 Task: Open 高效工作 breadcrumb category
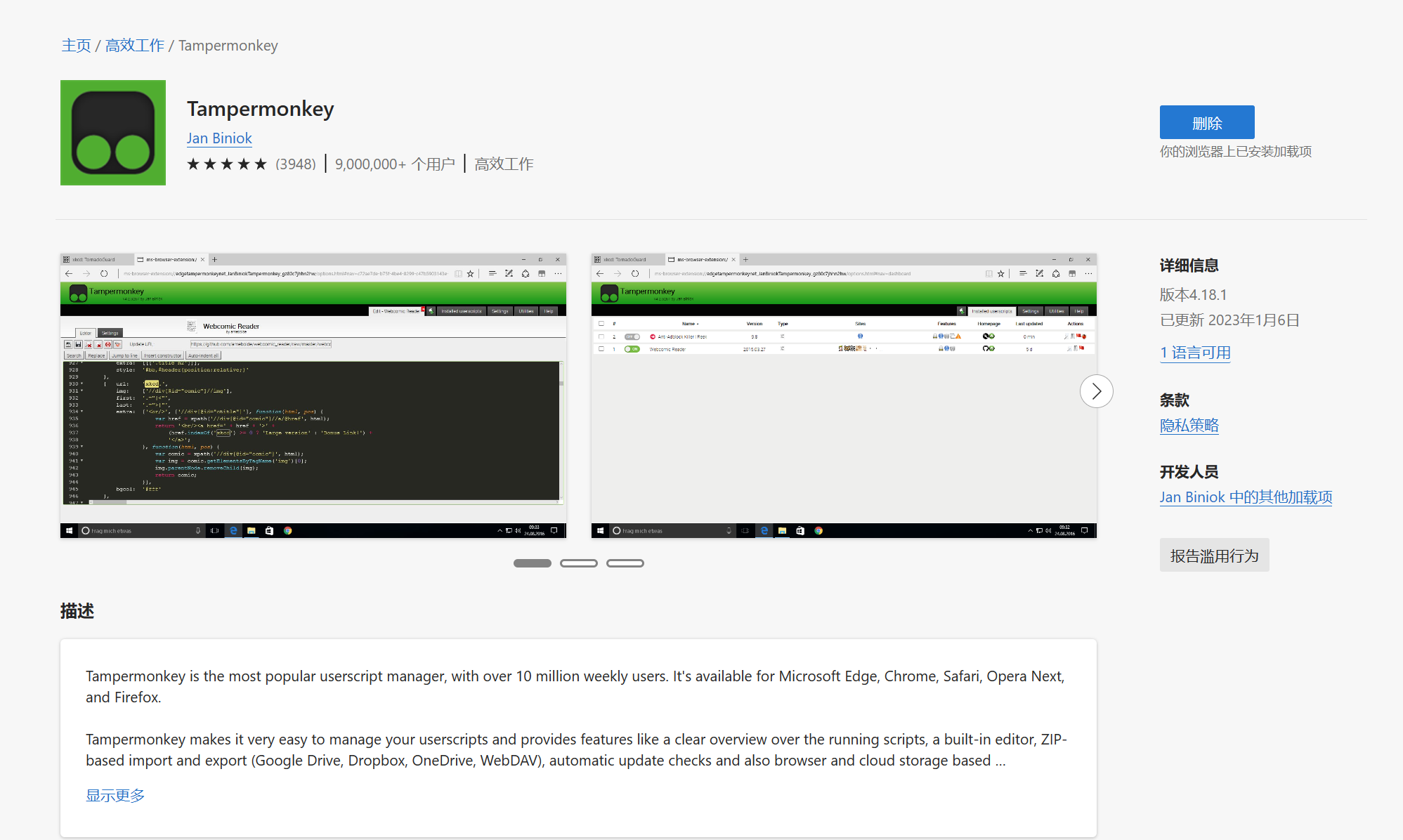click(134, 46)
